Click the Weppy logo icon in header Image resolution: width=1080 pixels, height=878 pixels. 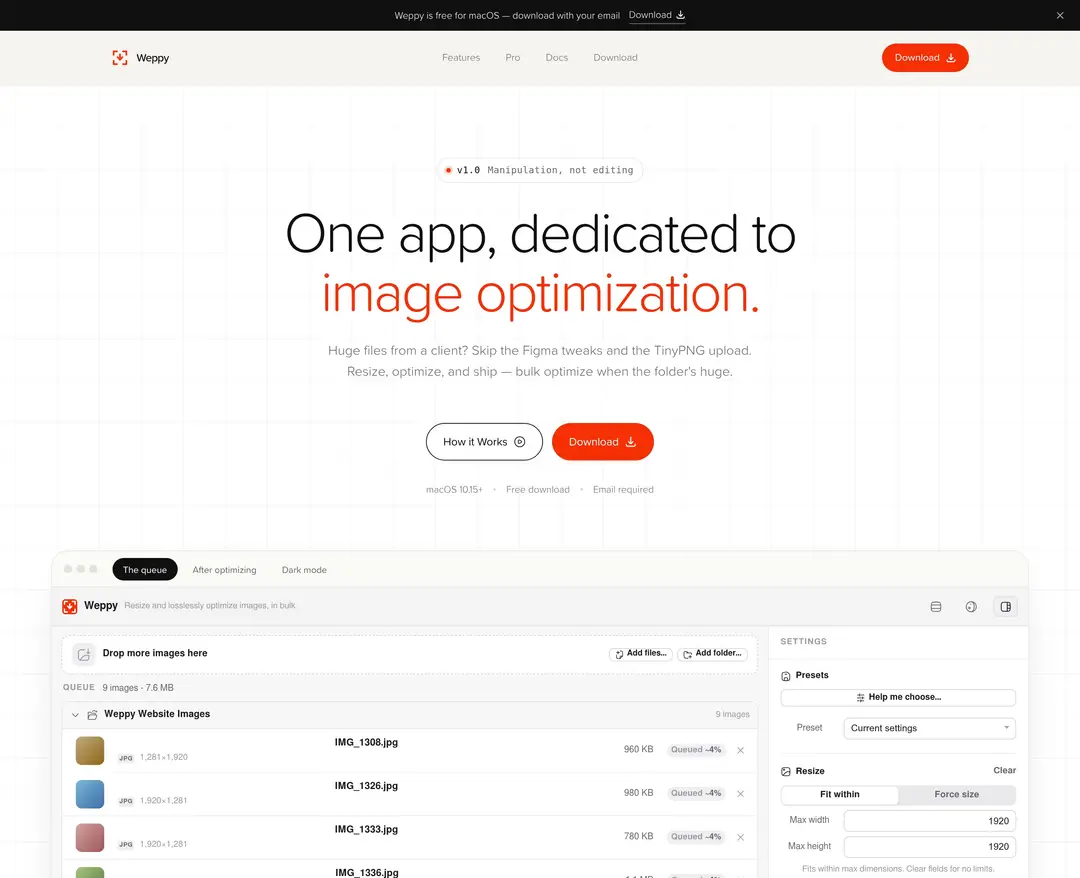[120, 58]
